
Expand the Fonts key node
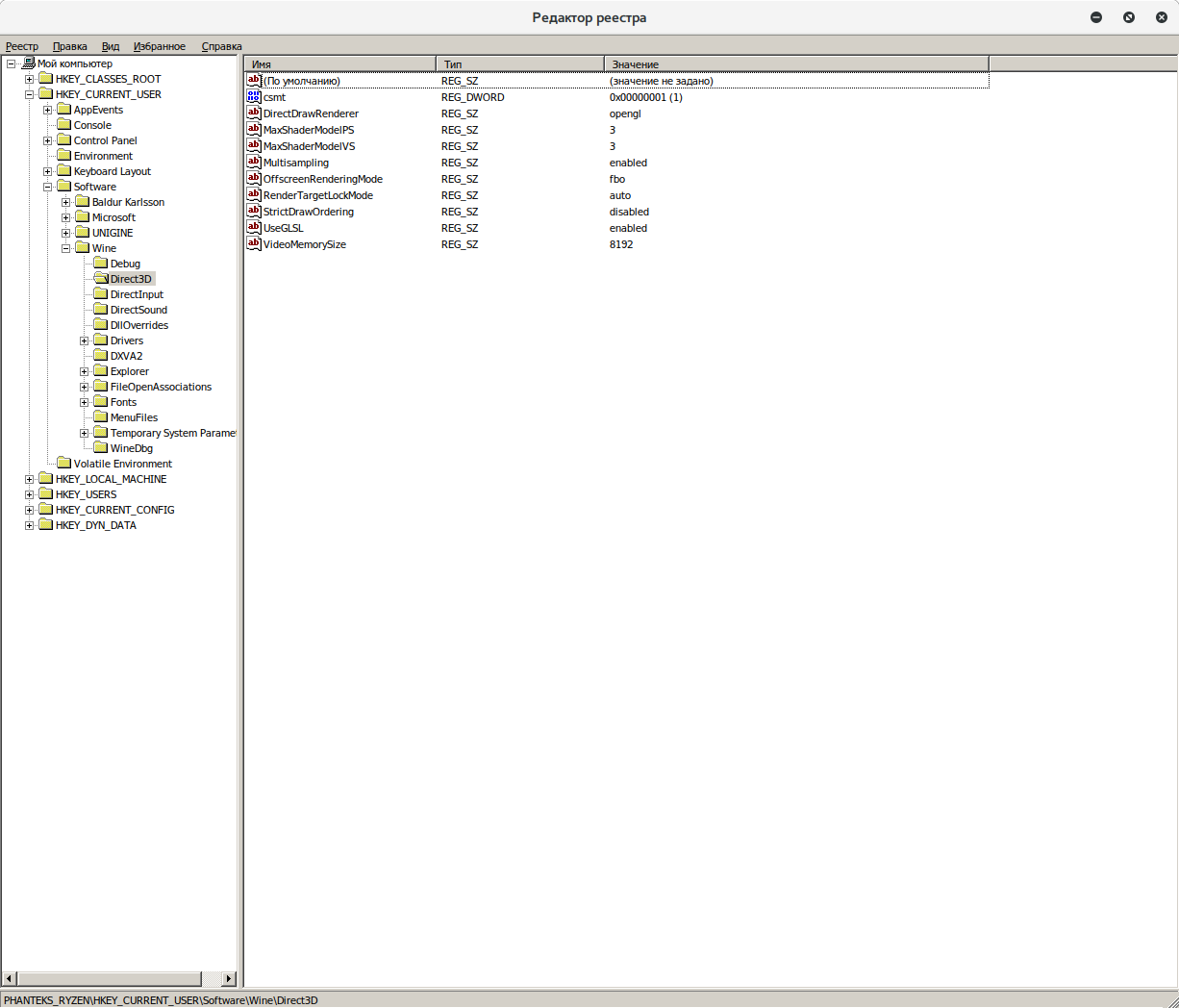85,402
